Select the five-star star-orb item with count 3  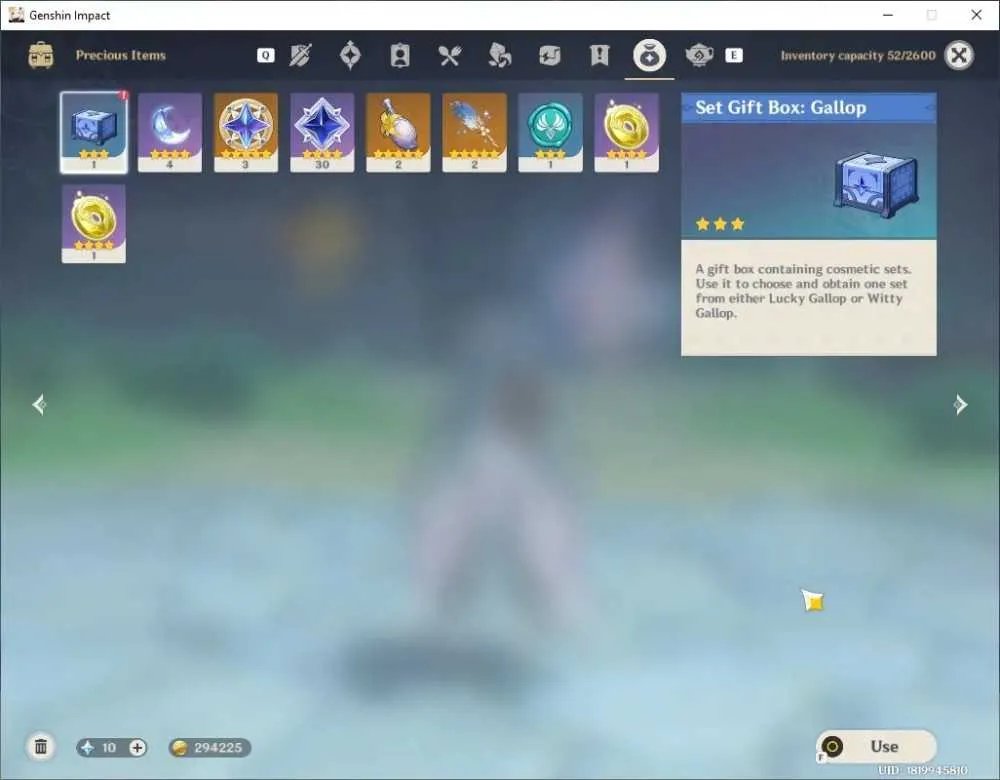pyautogui.click(x=246, y=133)
